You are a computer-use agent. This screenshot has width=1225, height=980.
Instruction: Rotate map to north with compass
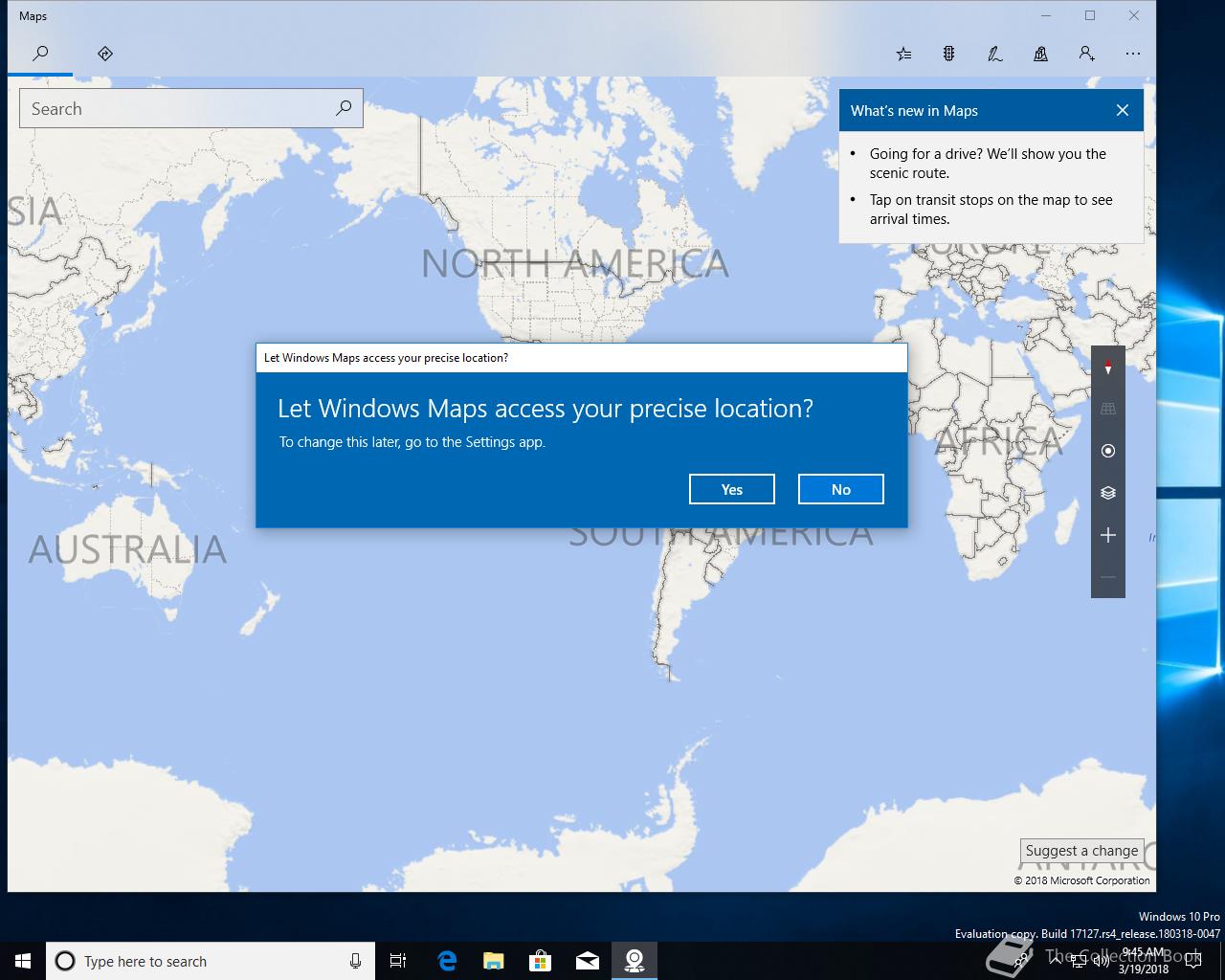click(1108, 367)
